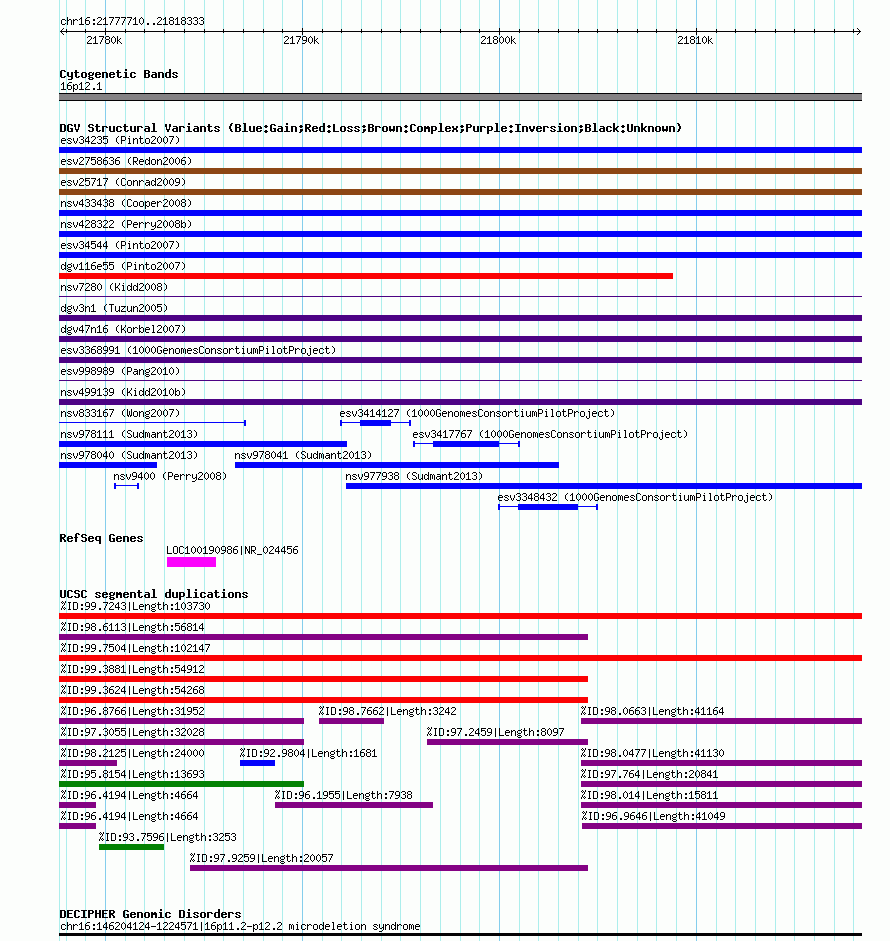Open variant esv3368991 label

(198, 350)
